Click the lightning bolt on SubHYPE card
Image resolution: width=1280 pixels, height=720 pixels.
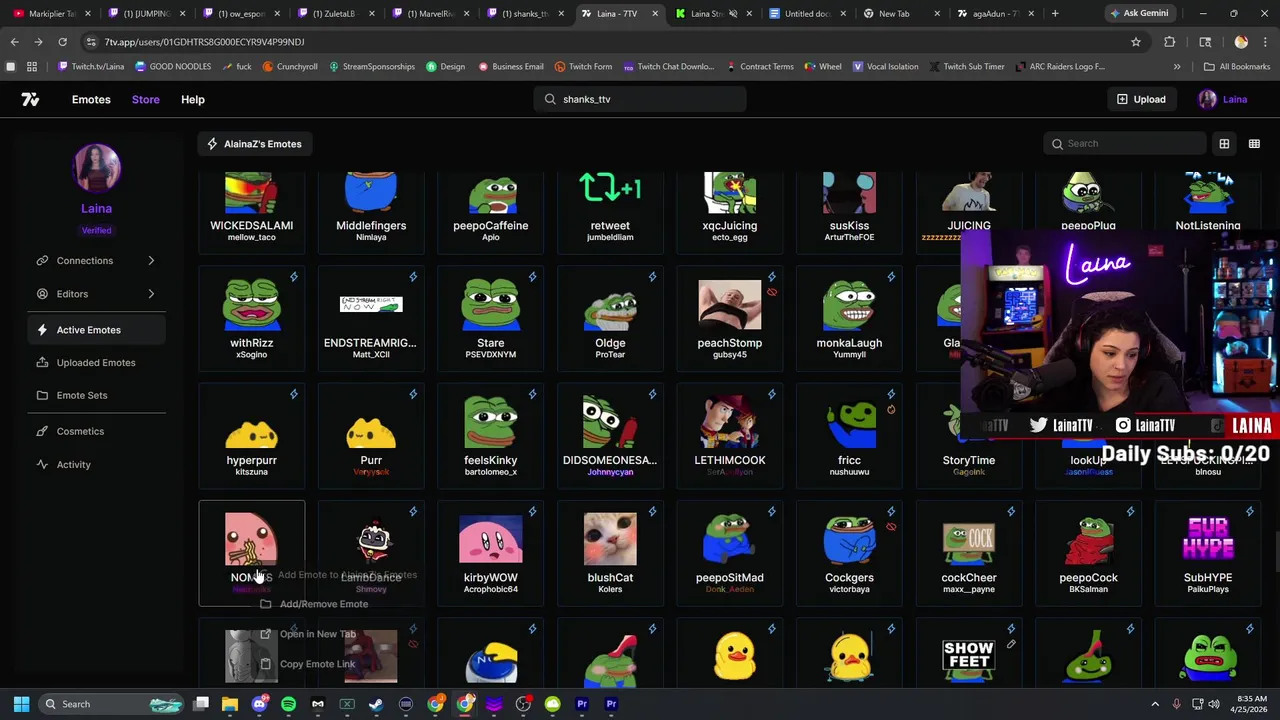click(x=1250, y=512)
